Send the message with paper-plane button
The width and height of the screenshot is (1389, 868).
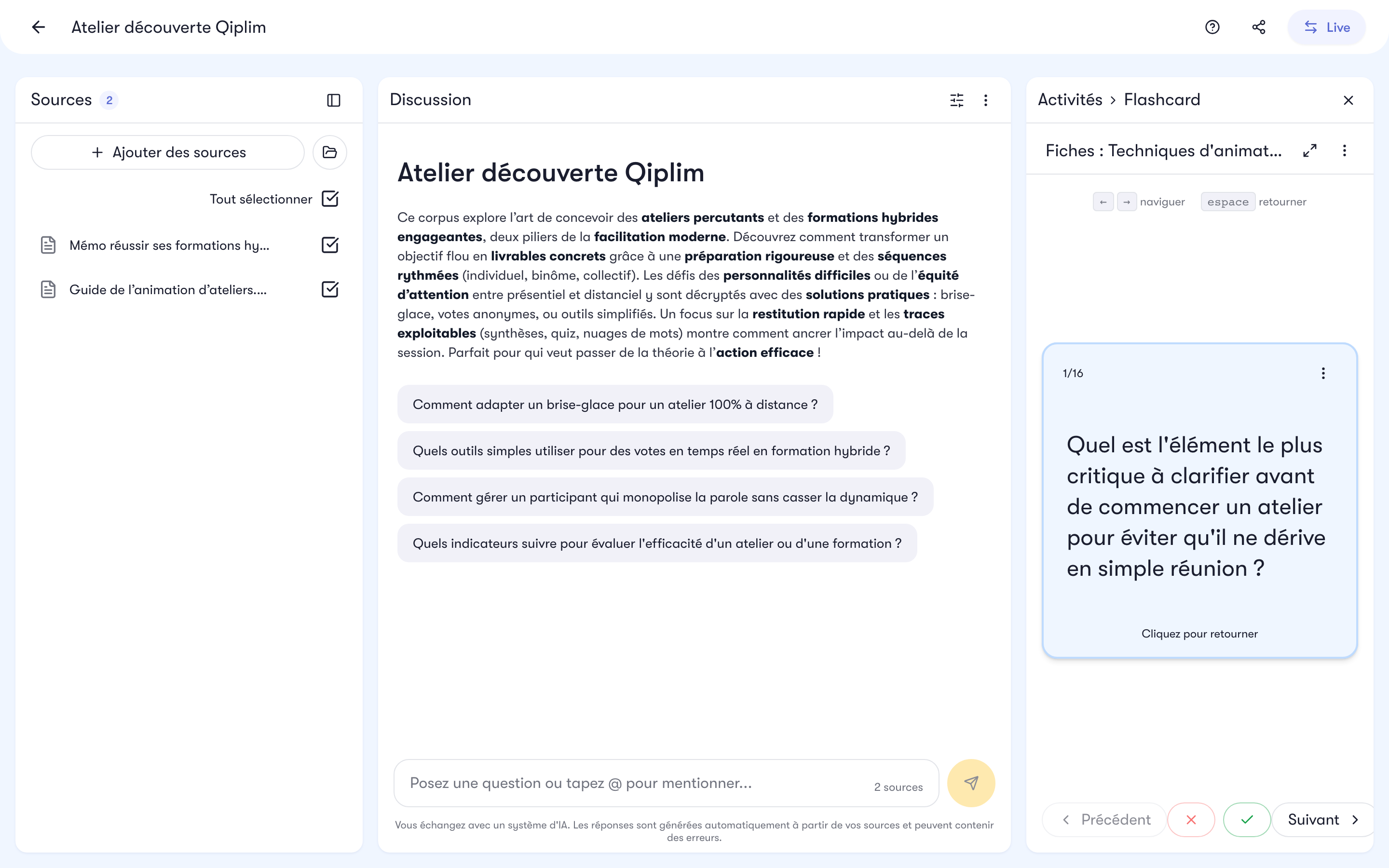[970, 783]
